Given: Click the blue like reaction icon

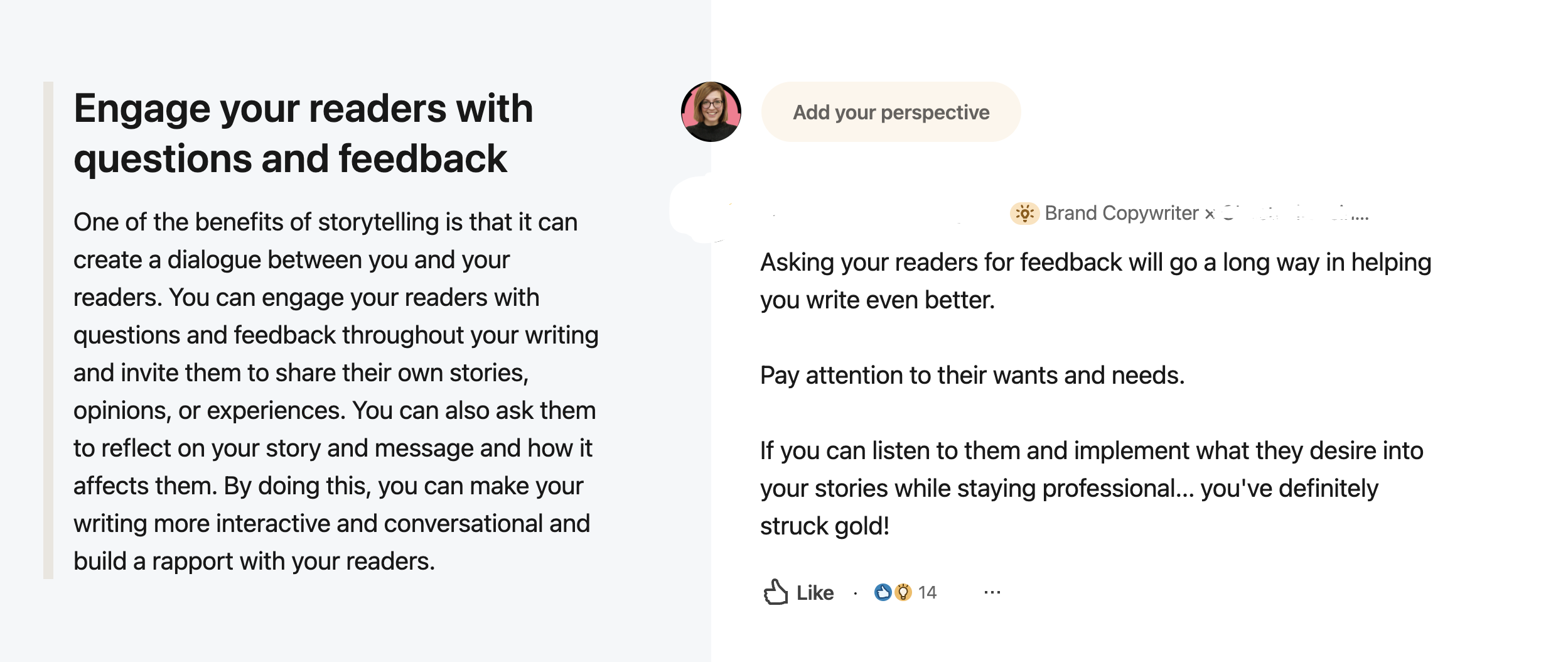Looking at the screenshot, I should coord(883,592).
